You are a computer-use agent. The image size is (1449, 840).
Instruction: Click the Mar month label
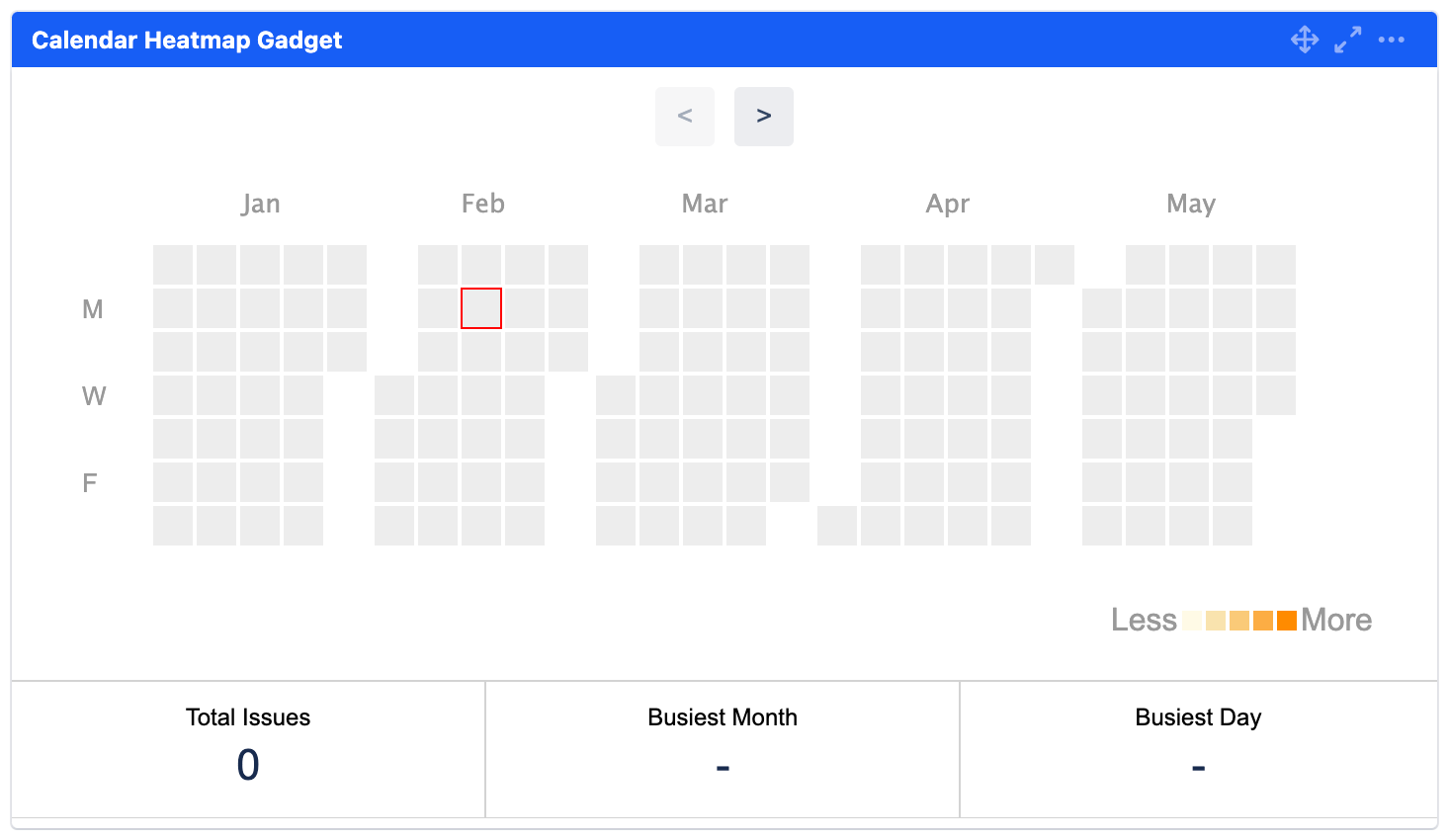pyautogui.click(x=705, y=204)
